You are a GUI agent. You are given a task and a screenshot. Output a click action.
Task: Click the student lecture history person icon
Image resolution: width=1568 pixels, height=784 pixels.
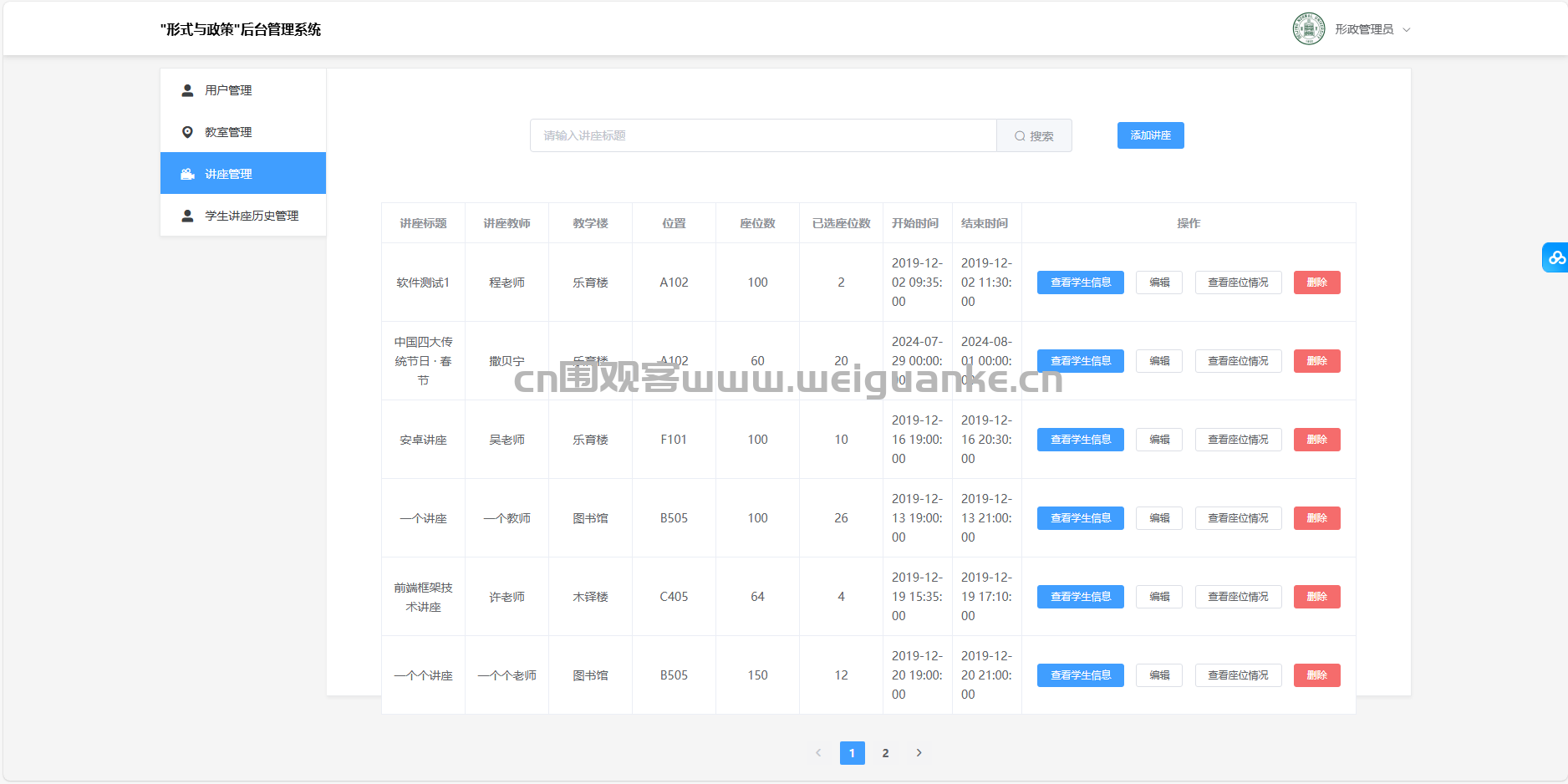pos(187,216)
